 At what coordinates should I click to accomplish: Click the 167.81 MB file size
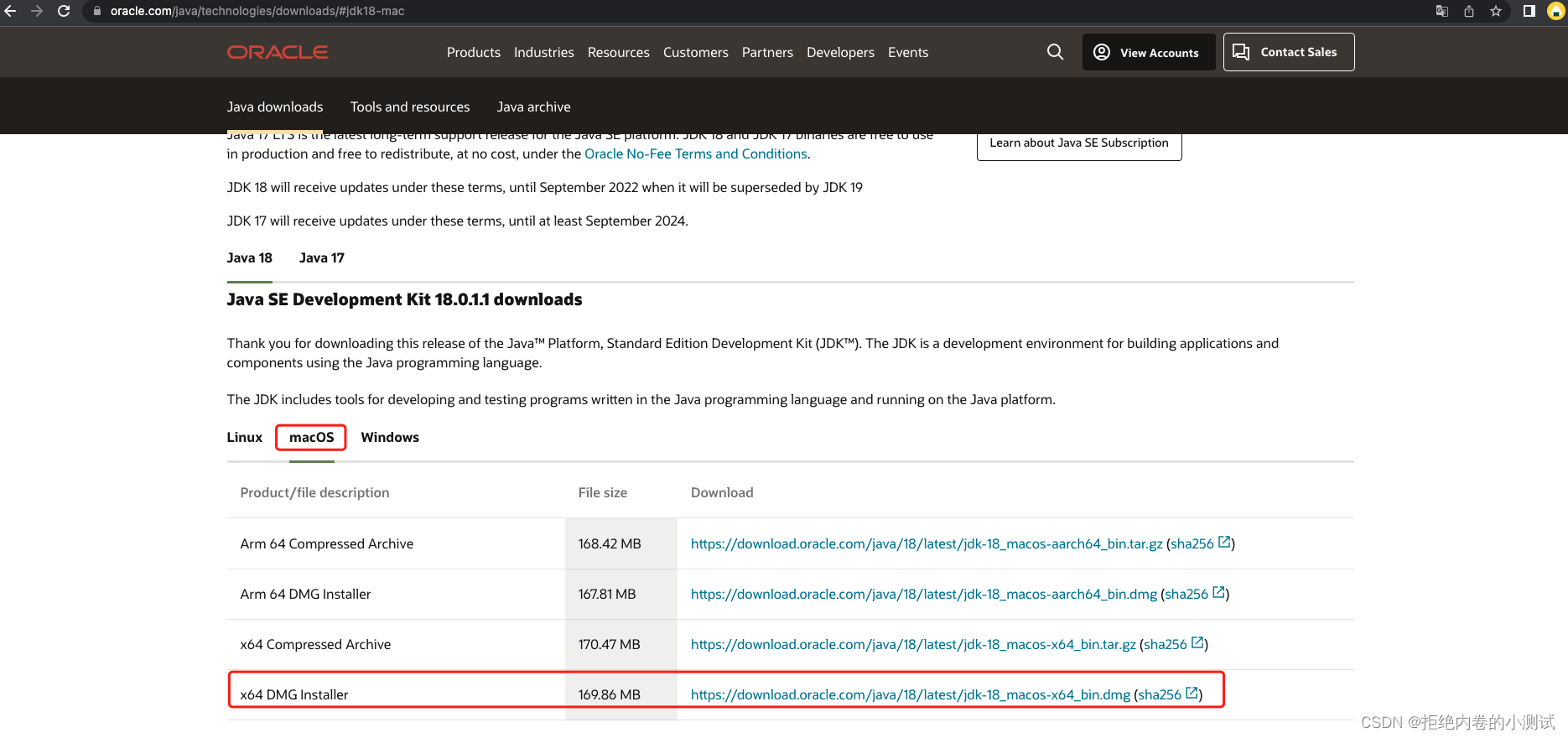pyautogui.click(x=607, y=594)
